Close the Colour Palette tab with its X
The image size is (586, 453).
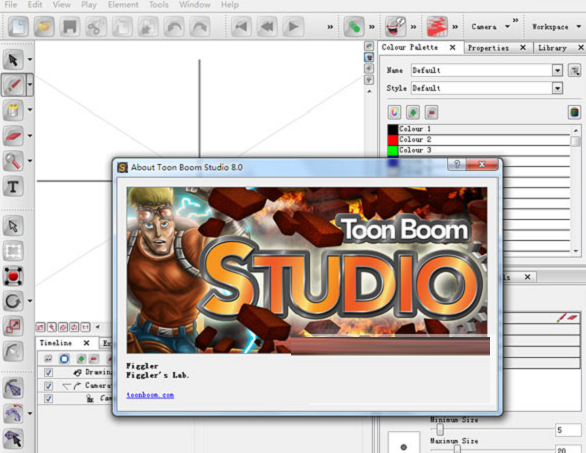click(452, 47)
